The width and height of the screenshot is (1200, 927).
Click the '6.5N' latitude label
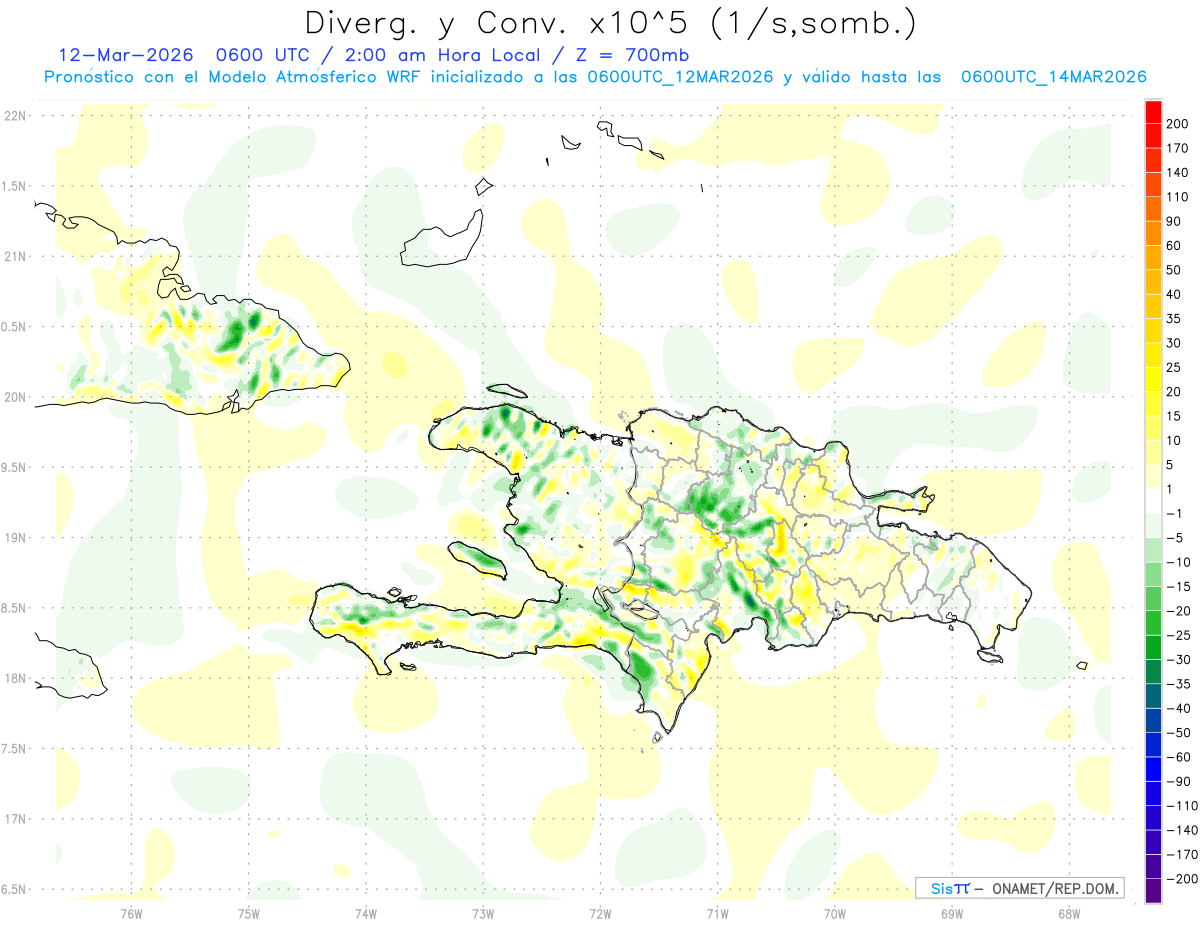click(x=15, y=889)
